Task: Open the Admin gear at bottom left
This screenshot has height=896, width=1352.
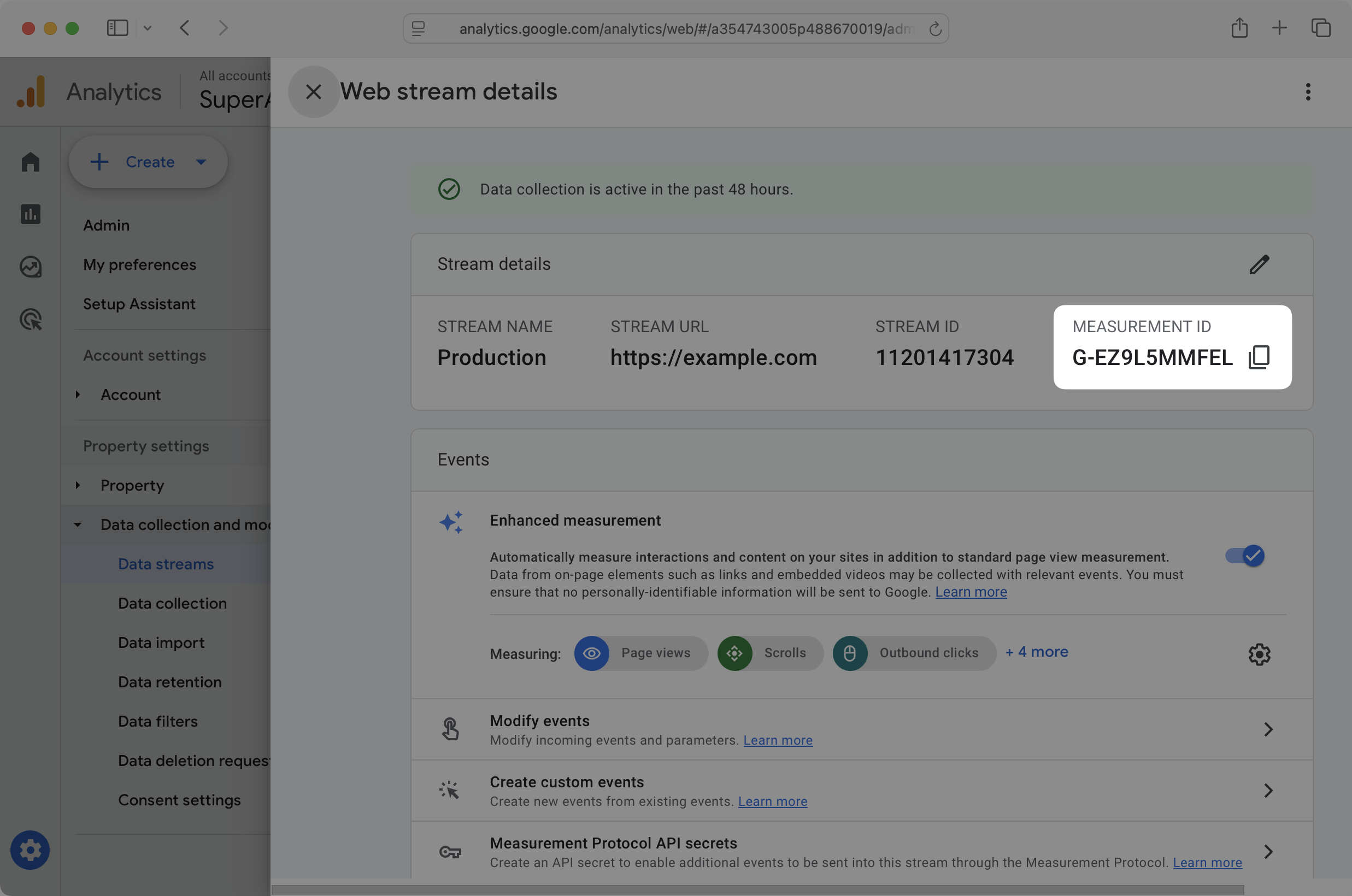Action: [x=30, y=850]
